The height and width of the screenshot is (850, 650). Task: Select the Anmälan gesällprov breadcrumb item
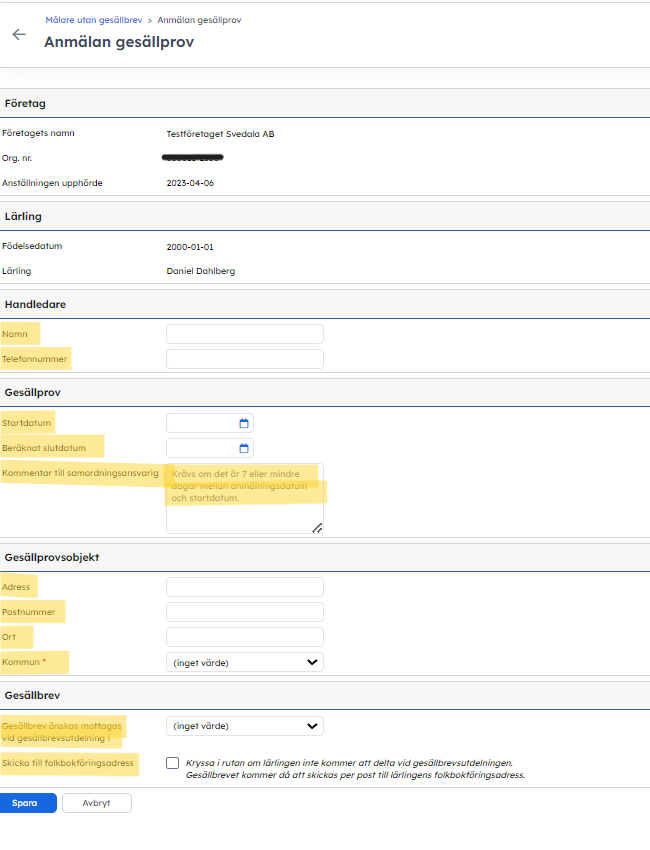(199, 20)
